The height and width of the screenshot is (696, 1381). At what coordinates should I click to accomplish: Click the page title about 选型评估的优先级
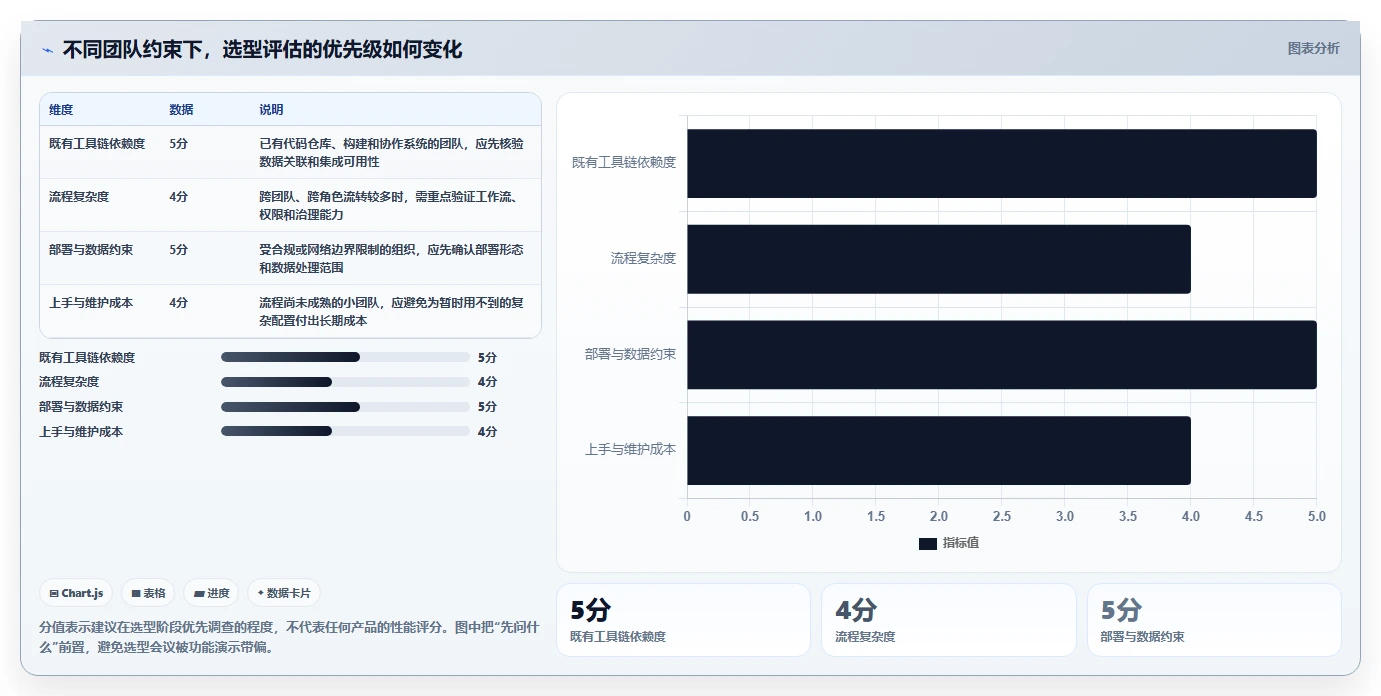click(262, 50)
